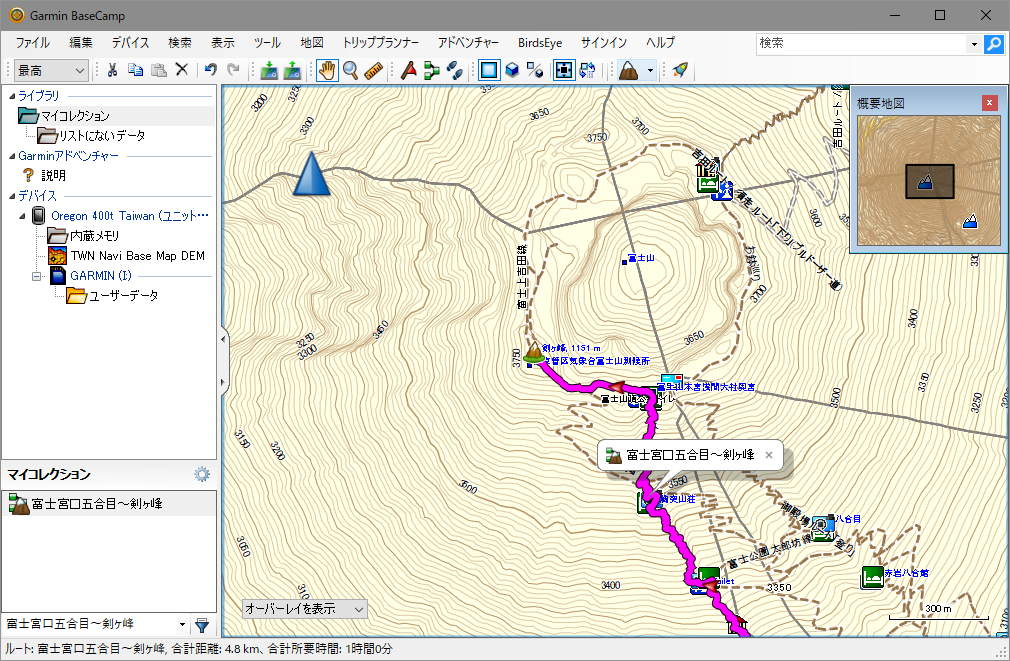Open the 表示 menu
This screenshot has width=1010, height=661.
[223, 43]
